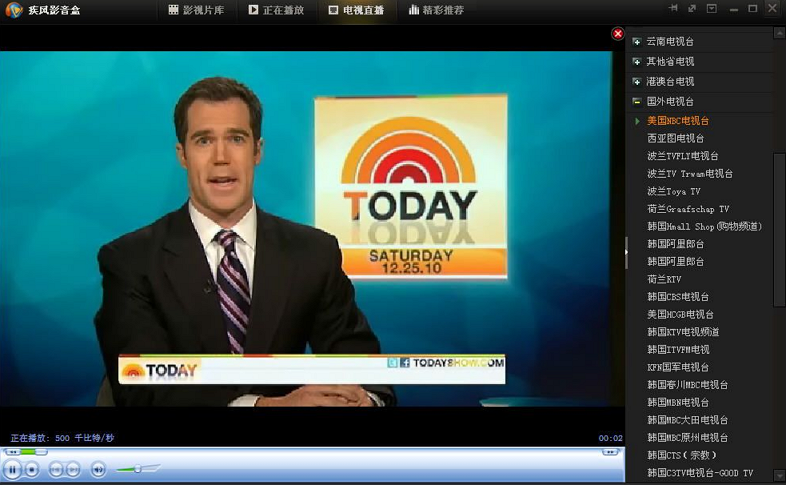Play the 波兰TV Trwam电视台 channel
This screenshot has height=485, width=786.
[690, 173]
